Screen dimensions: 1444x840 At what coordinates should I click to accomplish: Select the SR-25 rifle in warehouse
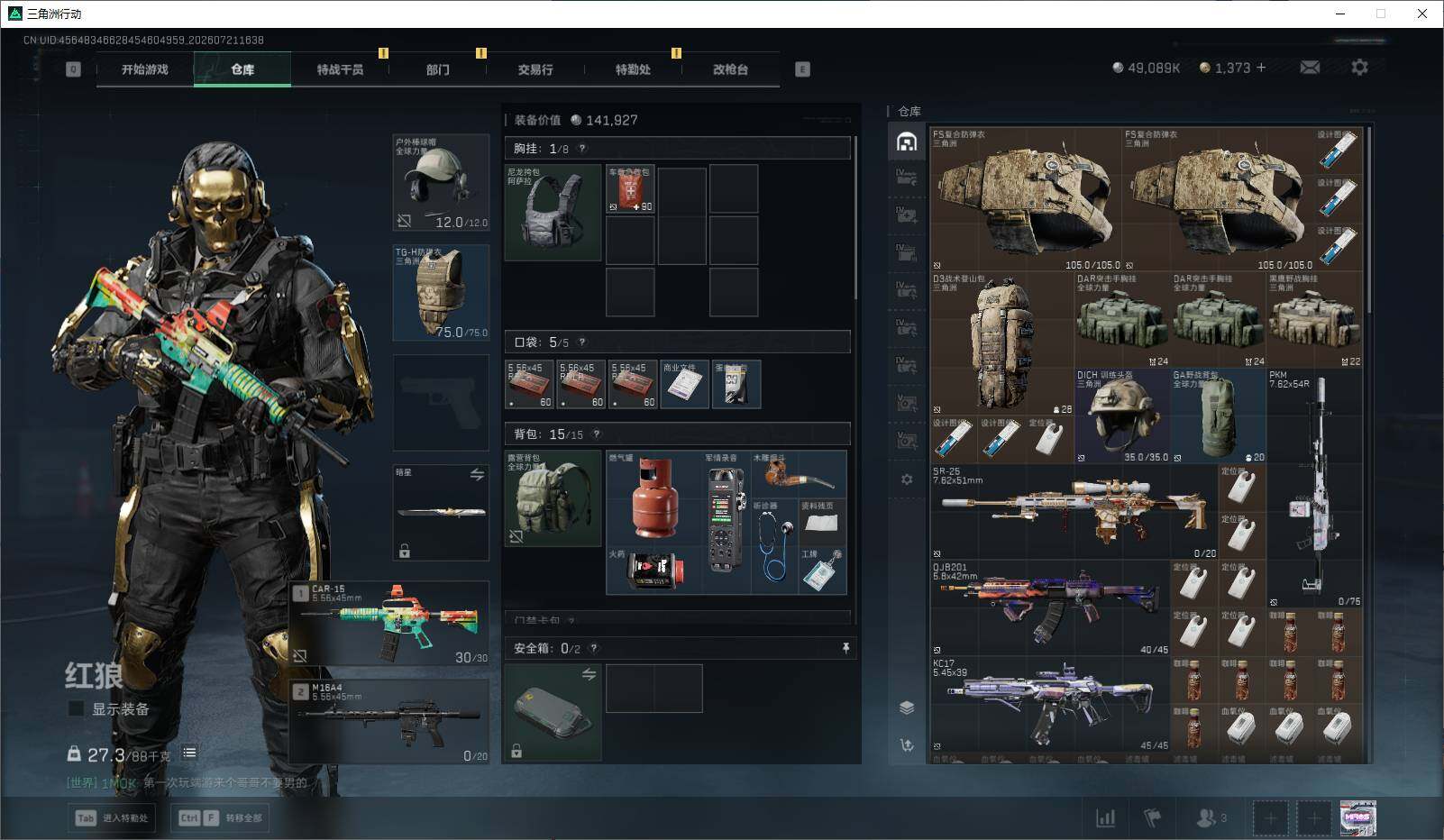(x=1074, y=512)
